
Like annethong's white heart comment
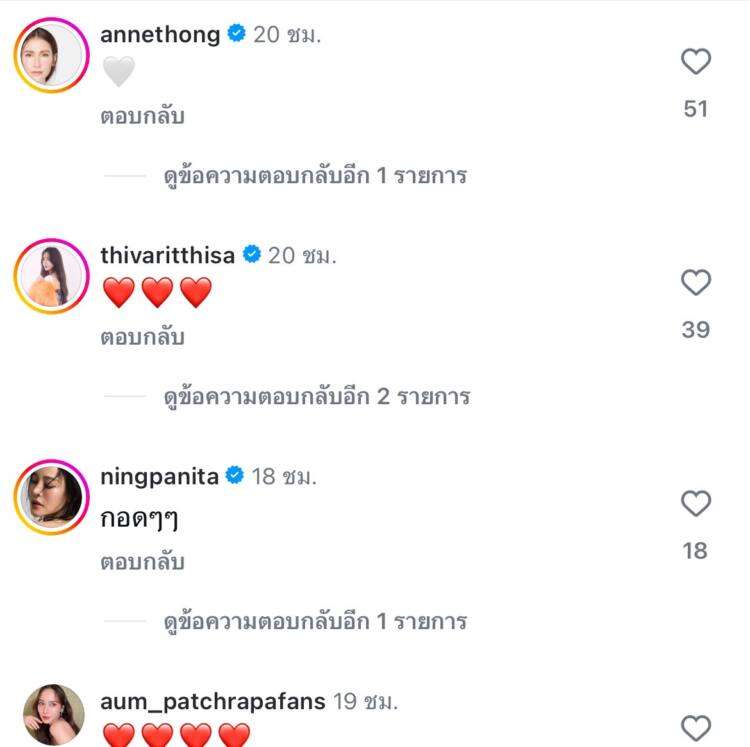coord(695,63)
